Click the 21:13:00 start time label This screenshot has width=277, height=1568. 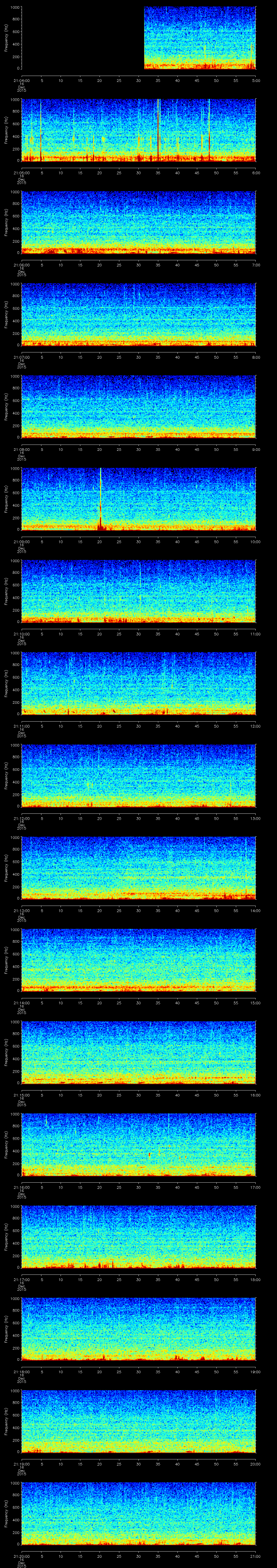[x=21, y=910]
